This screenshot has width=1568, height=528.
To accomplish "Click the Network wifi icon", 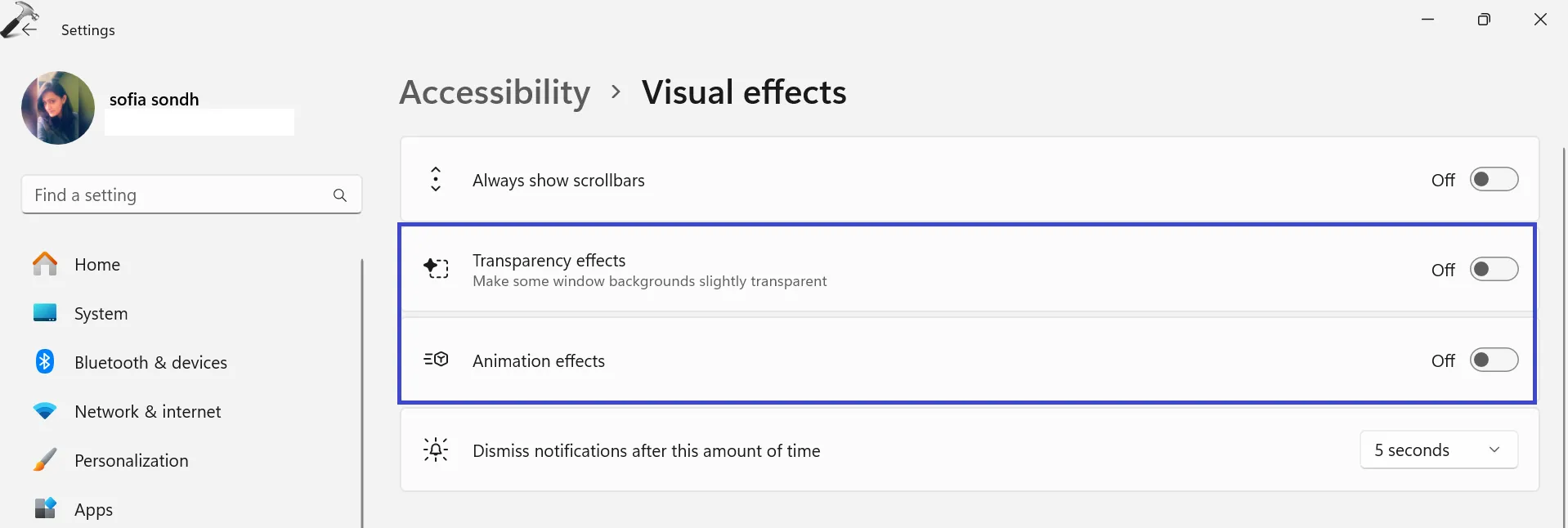I will (x=45, y=411).
